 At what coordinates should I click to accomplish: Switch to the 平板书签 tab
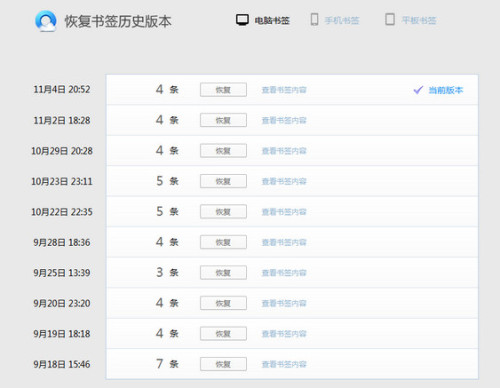(x=419, y=21)
